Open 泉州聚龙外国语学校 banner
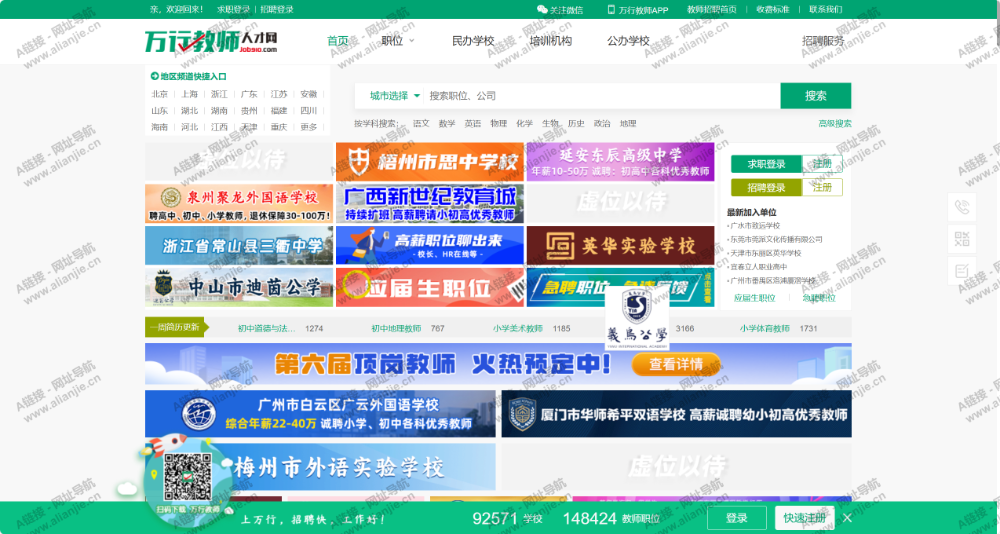Image resolution: width=1000 pixels, height=534 pixels. pos(239,204)
